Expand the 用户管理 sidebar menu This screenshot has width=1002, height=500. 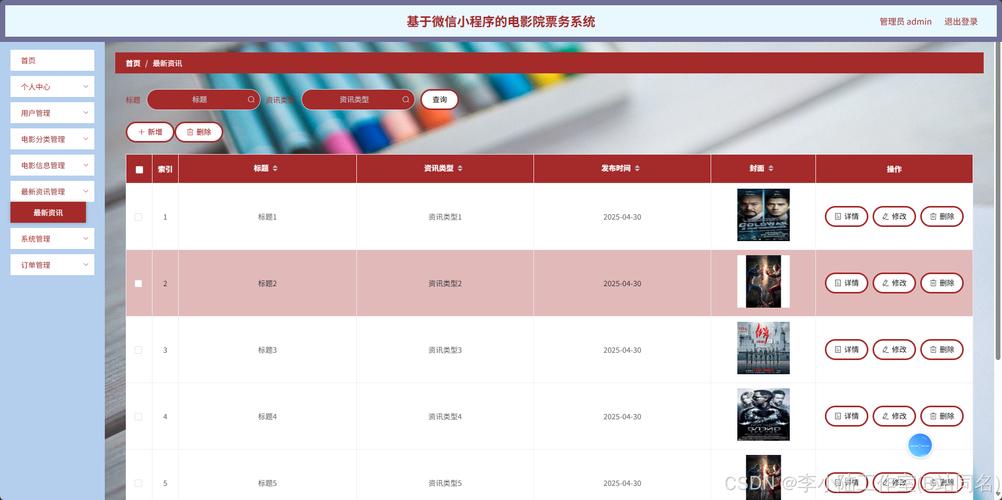pos(52,113)
